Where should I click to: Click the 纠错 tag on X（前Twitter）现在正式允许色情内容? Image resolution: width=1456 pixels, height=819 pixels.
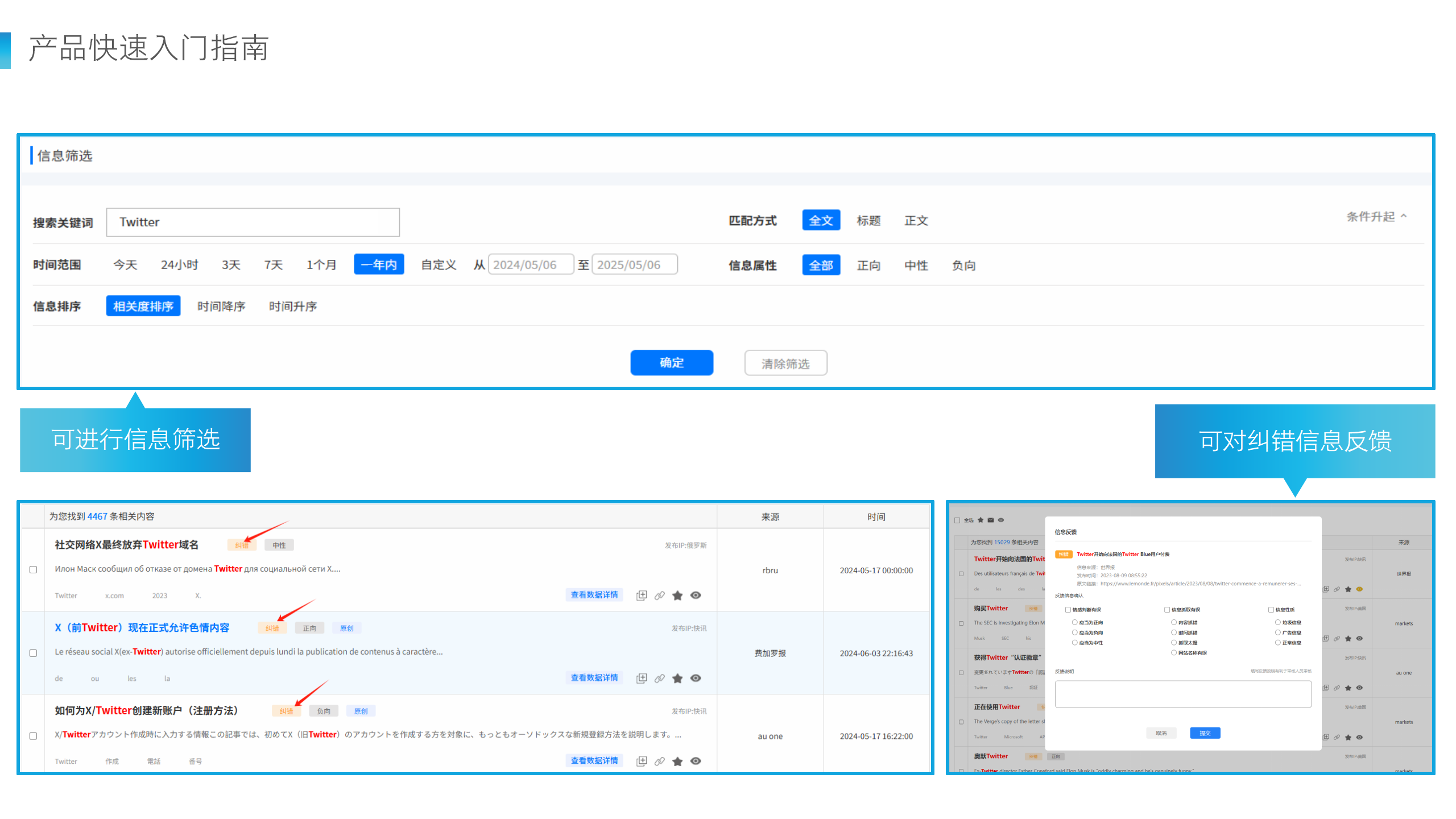(272, 628)
